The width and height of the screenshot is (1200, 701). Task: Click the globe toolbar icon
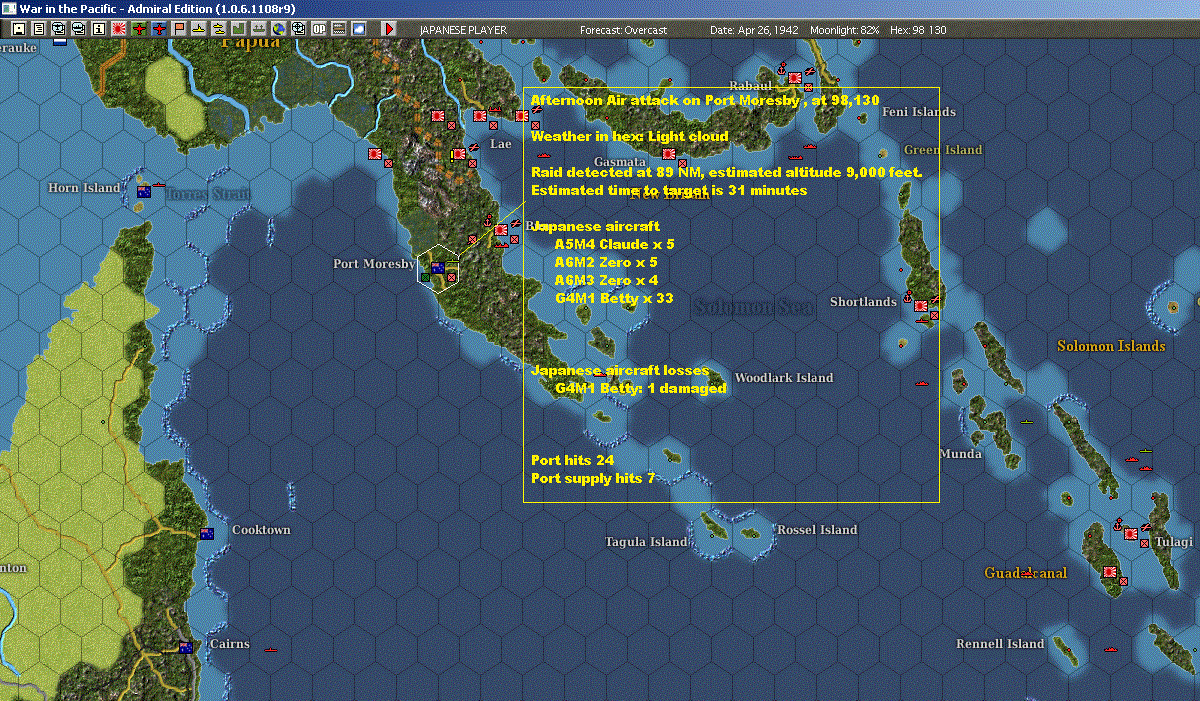coord(277,29)
